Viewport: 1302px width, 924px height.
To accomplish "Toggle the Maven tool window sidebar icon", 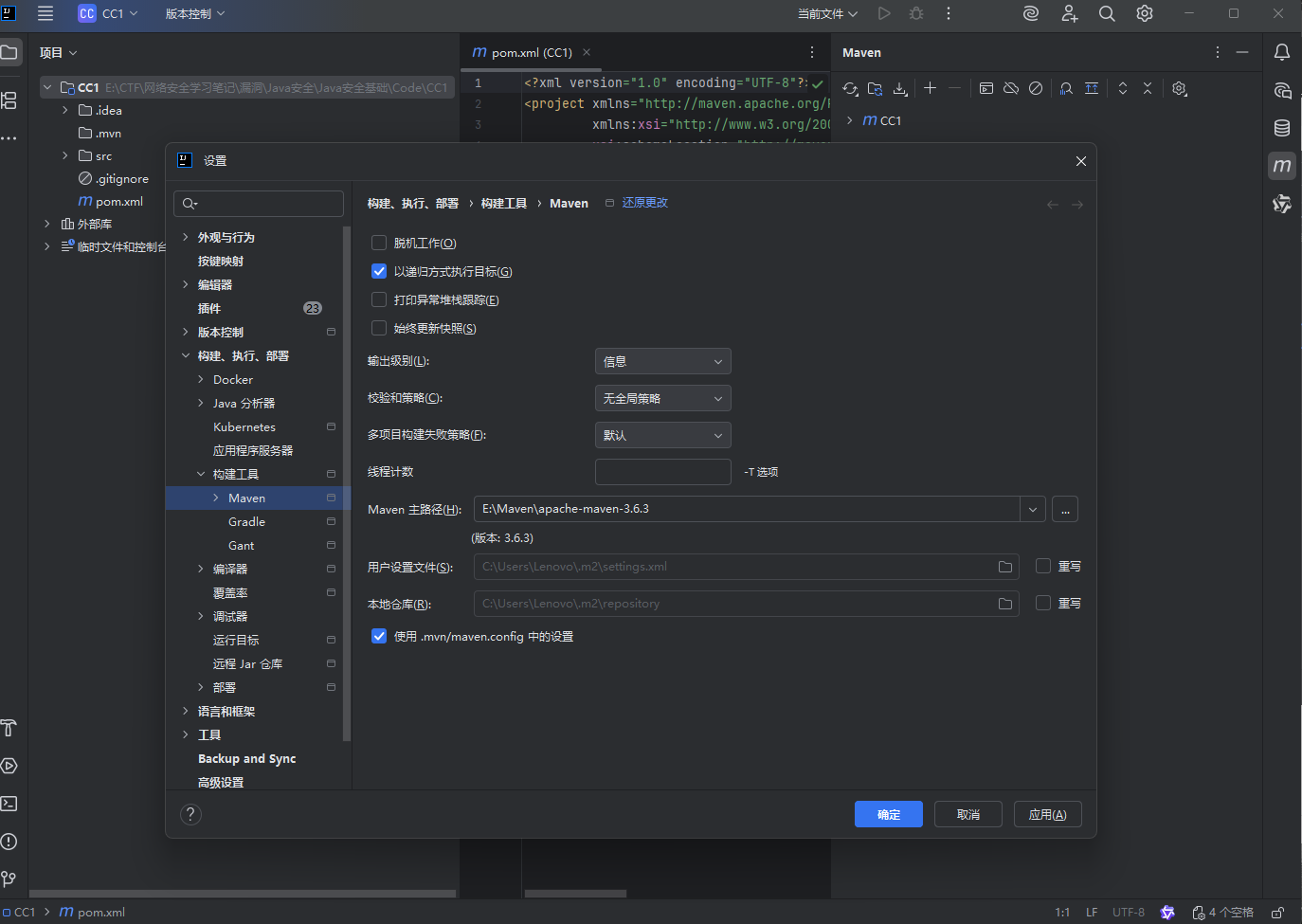I will [1282, 166].
